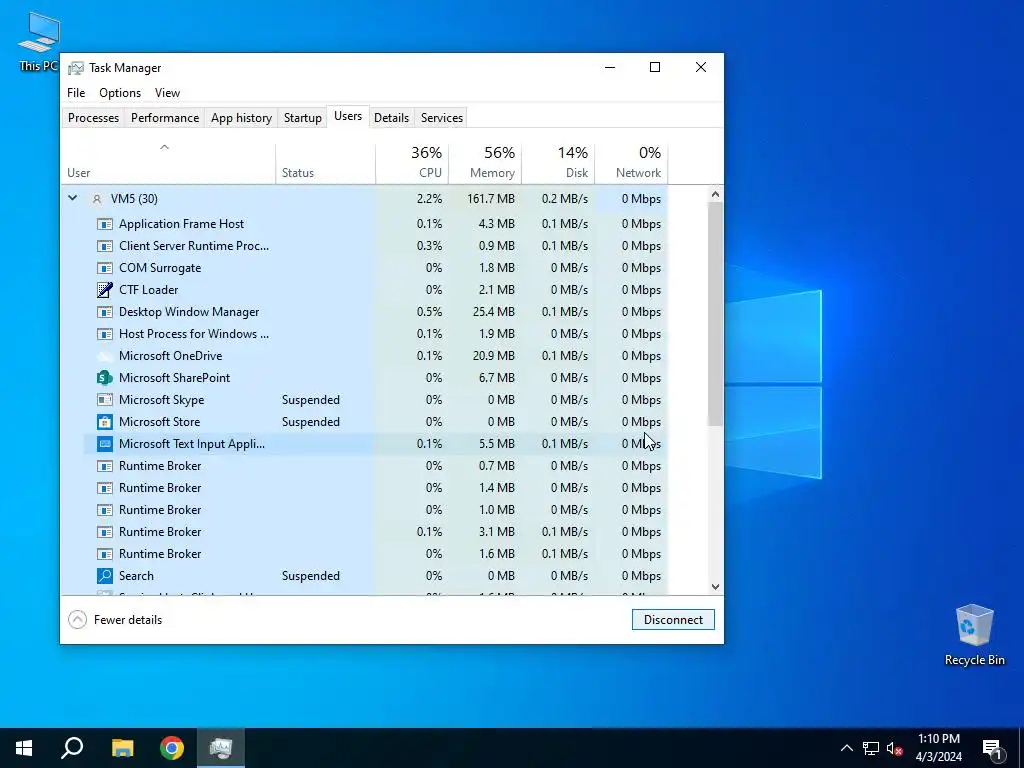Click the CTF Loader pencil icon

coord(104,290)
